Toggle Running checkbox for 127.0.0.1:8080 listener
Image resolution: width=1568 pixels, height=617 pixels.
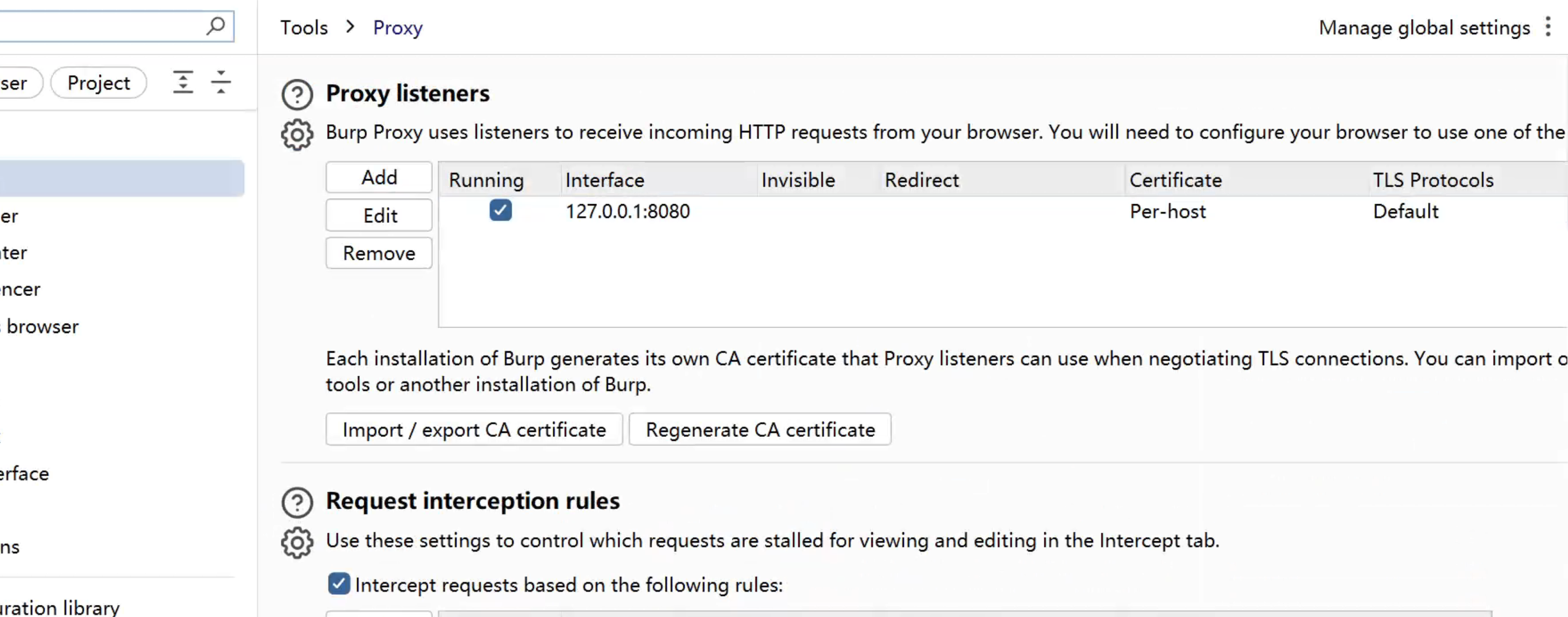[501, 211]
